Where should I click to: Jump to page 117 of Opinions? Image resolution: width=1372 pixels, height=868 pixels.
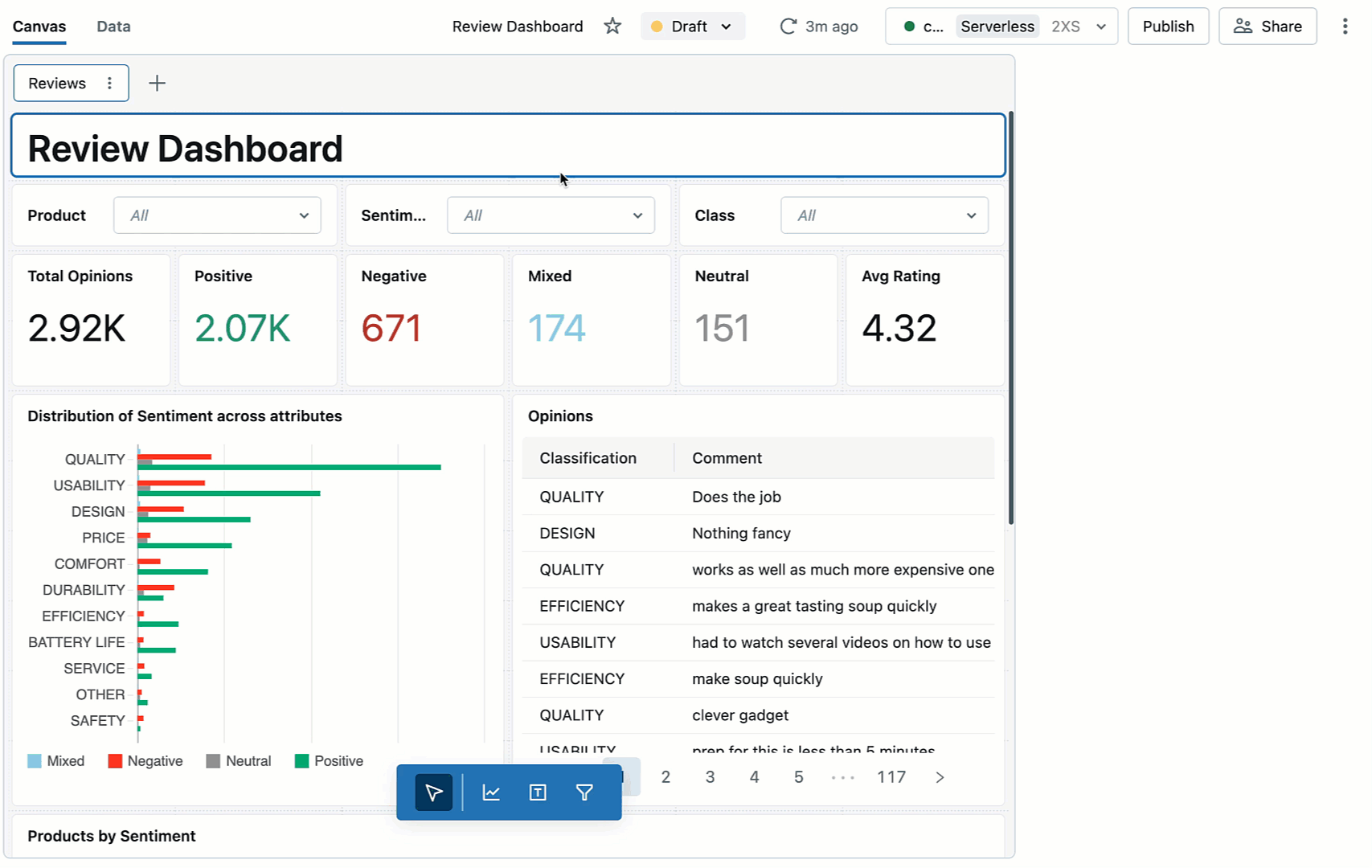tap(891, 777)
